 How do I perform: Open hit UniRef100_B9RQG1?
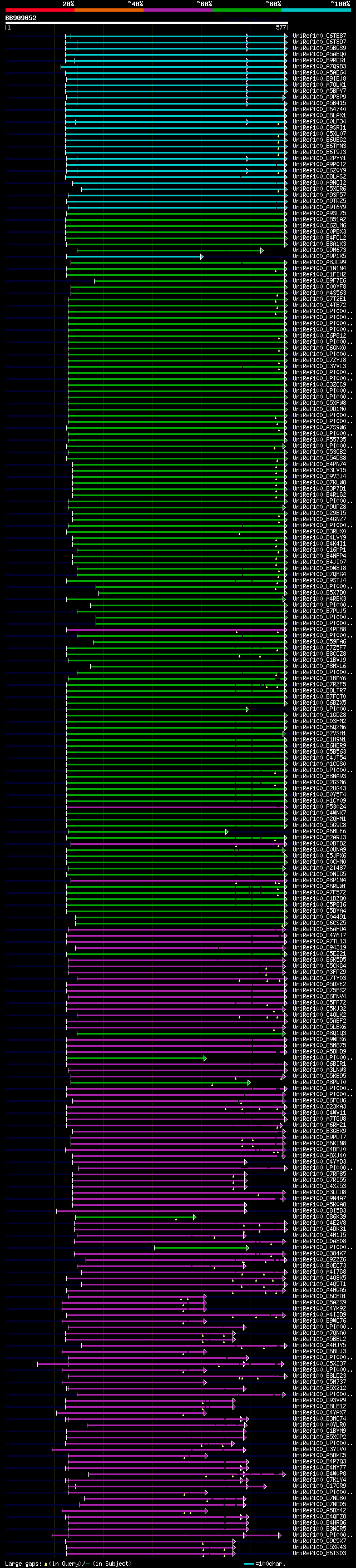point(319,60)
